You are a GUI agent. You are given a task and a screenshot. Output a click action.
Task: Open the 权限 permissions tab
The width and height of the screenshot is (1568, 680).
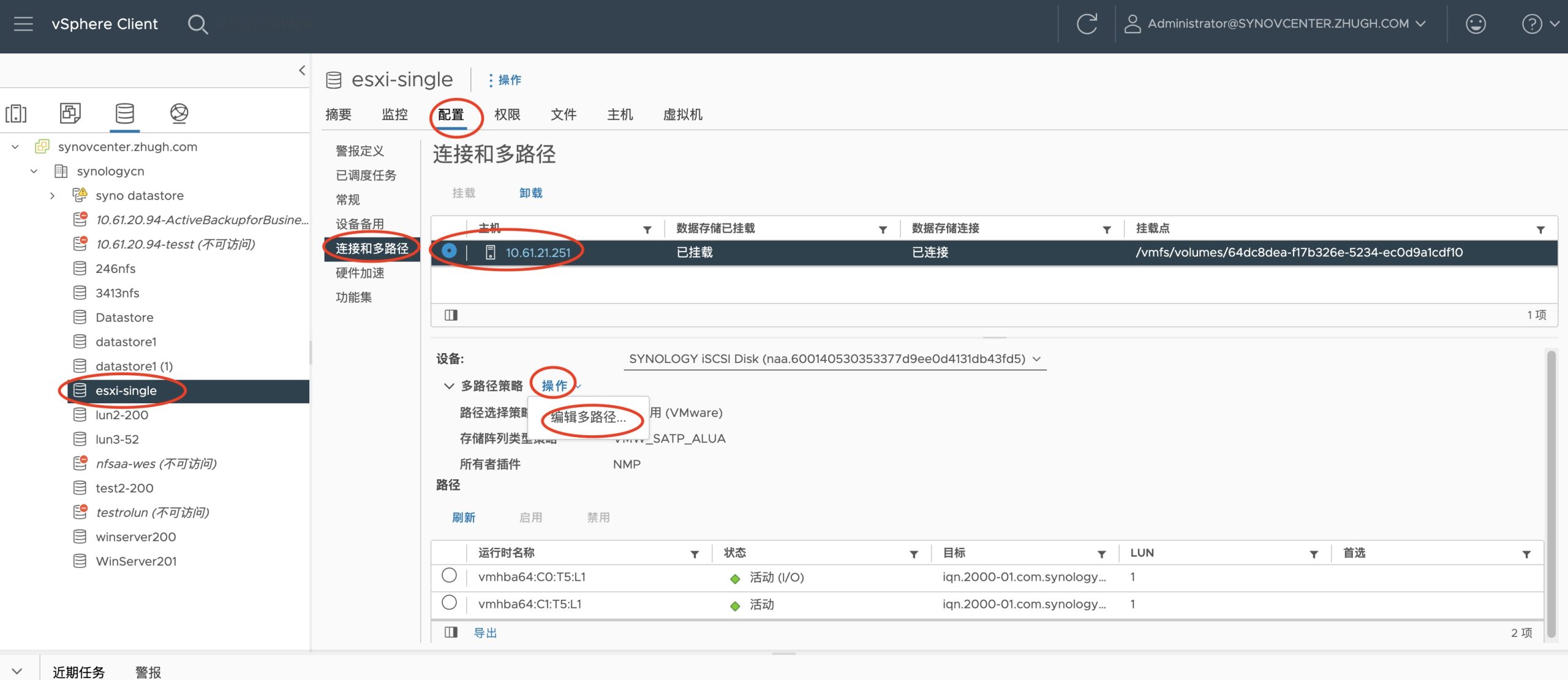[x=507, y=114]
